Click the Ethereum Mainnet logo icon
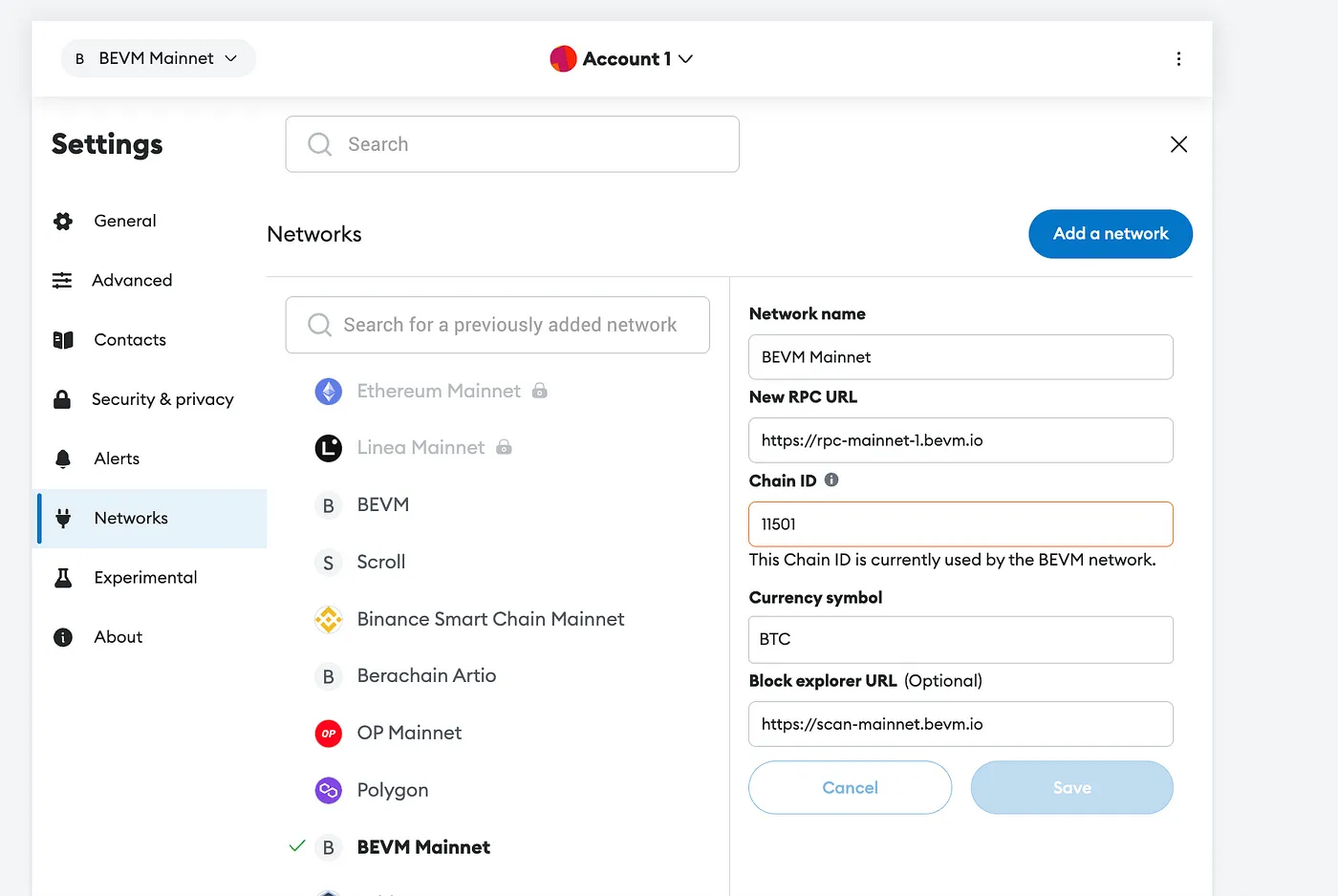The width and height of the screenshot is (1338, 896). coord(329,392)
